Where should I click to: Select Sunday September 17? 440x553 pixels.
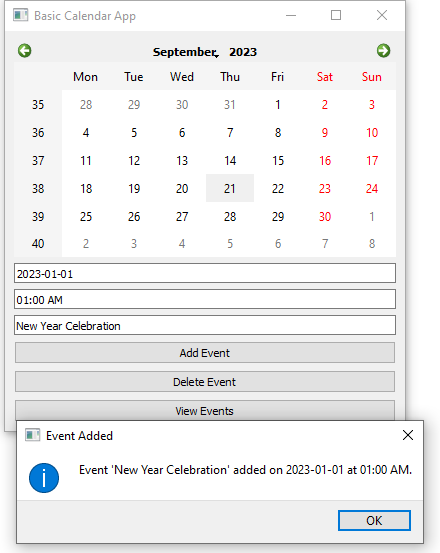[372, 160]
